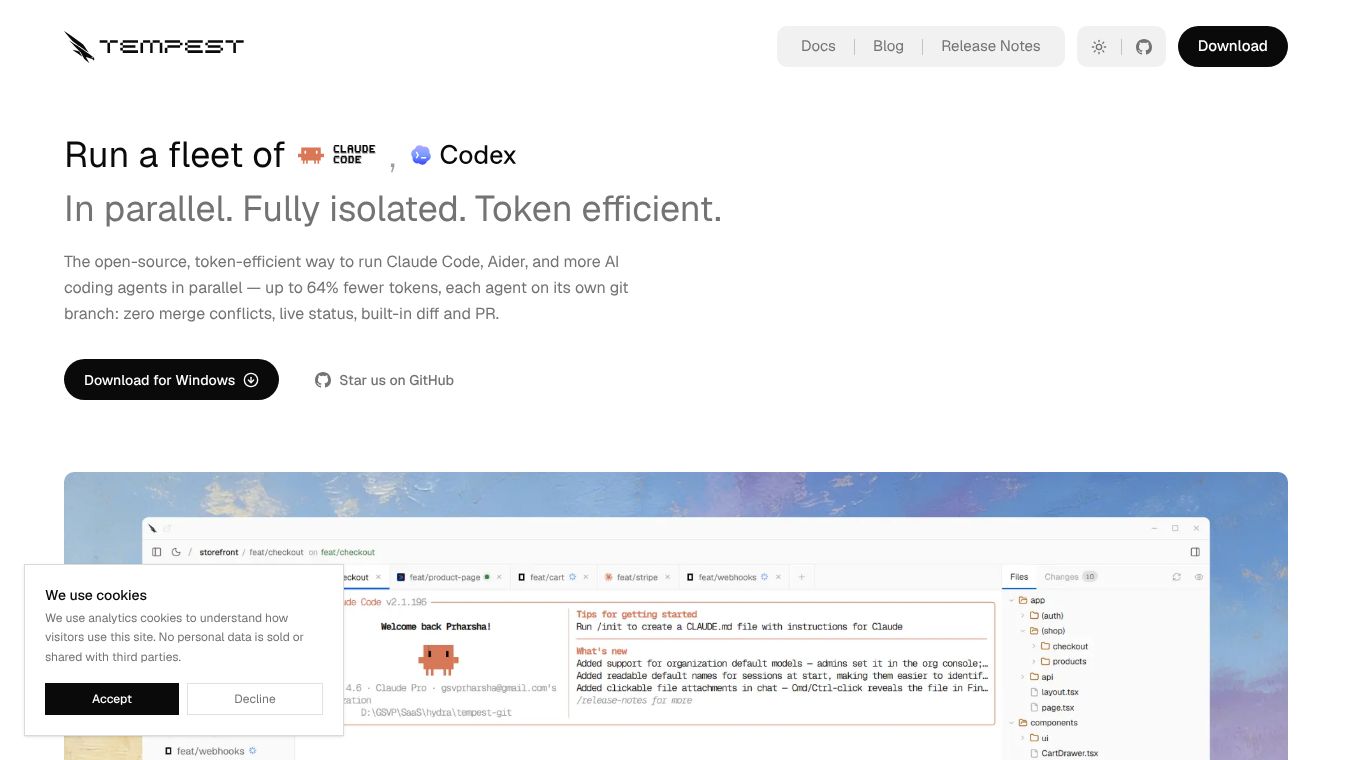
Task: Expand the ui folder chevron
Action: (1023, 738)
